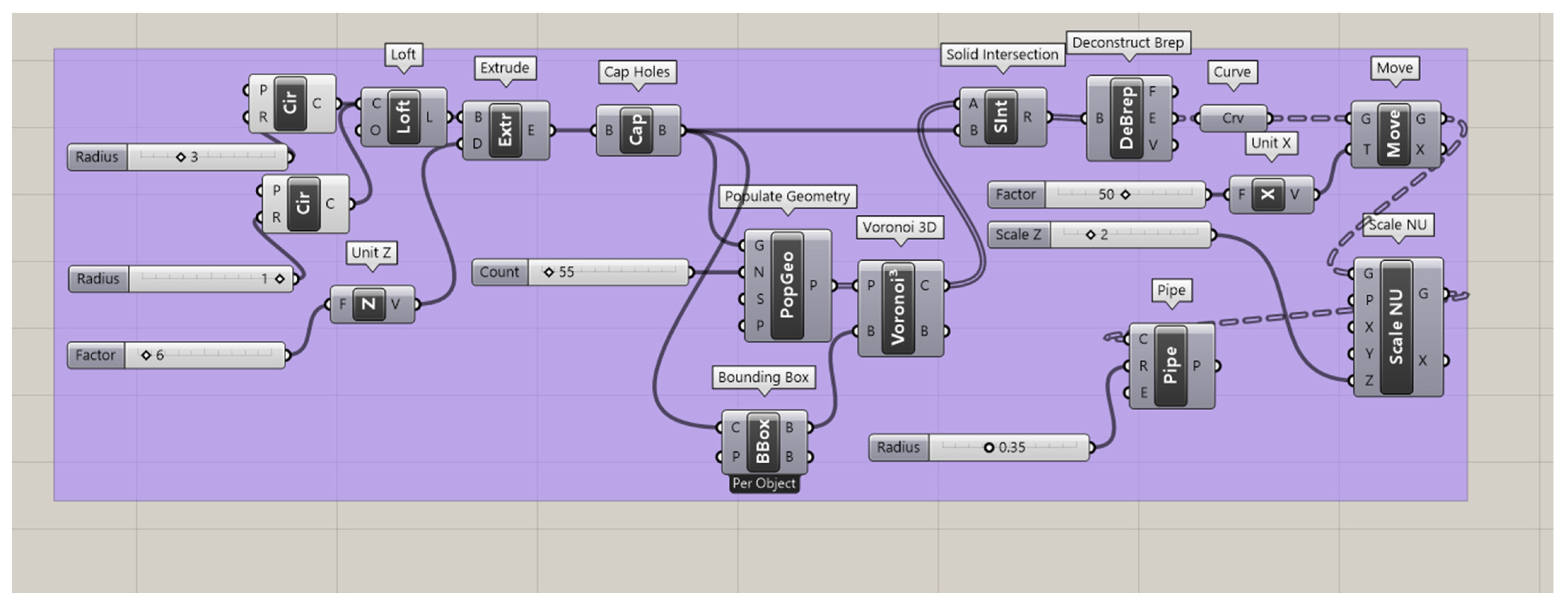
Task: Select the Unit X vector component
Action: tap(1268, 195)
